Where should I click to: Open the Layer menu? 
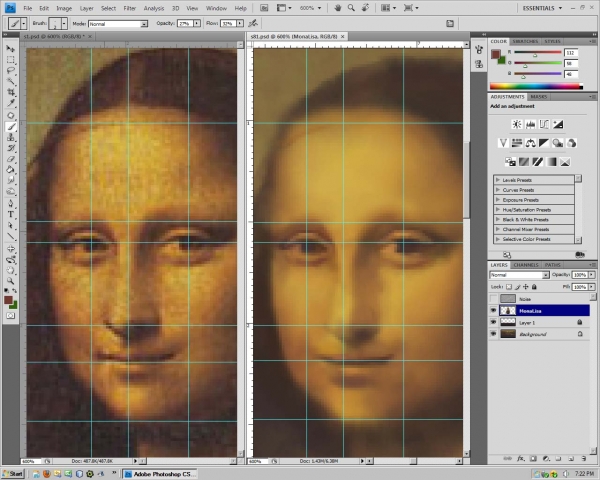point(86,8)
